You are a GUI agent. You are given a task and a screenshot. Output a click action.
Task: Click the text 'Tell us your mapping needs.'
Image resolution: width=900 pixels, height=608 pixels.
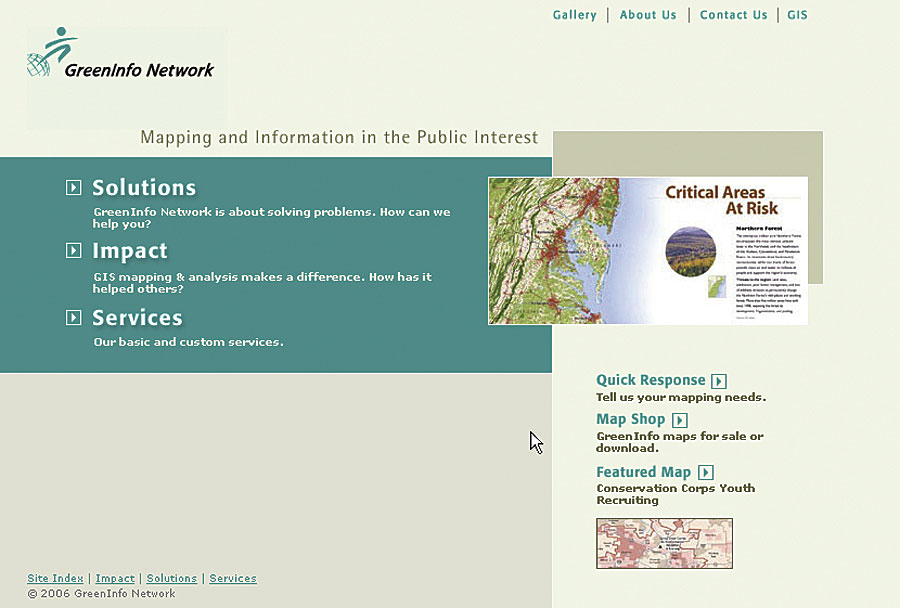point(681,397)
